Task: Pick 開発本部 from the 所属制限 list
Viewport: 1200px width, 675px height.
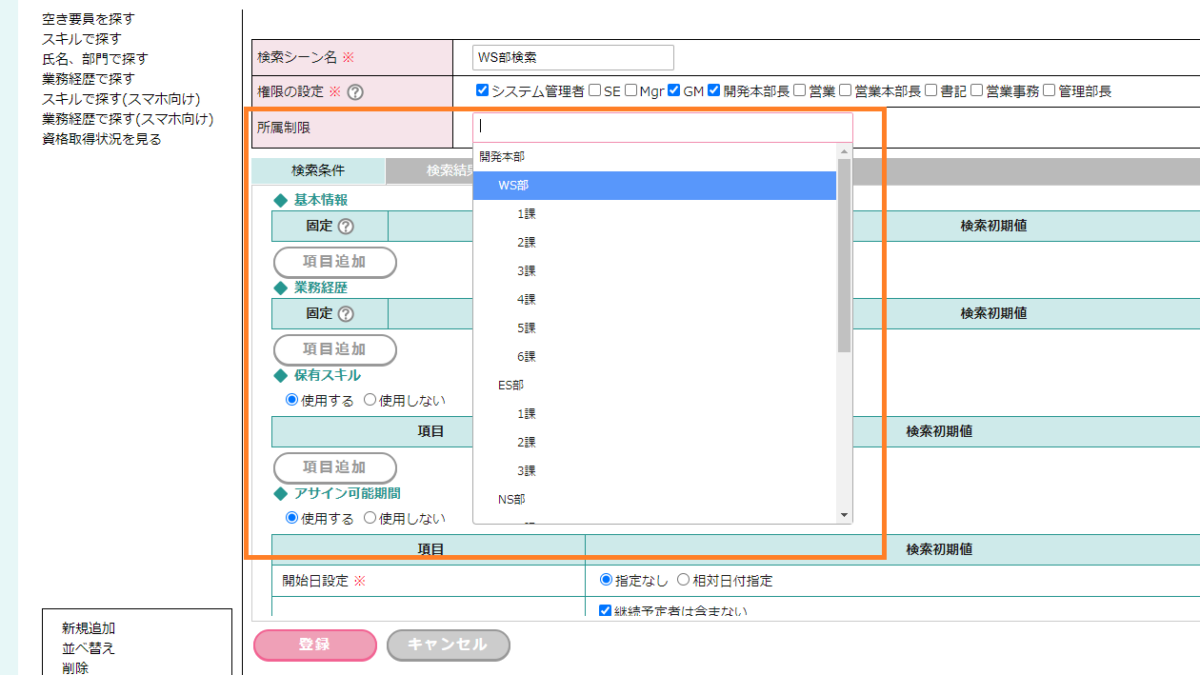Action: point(502,157)
